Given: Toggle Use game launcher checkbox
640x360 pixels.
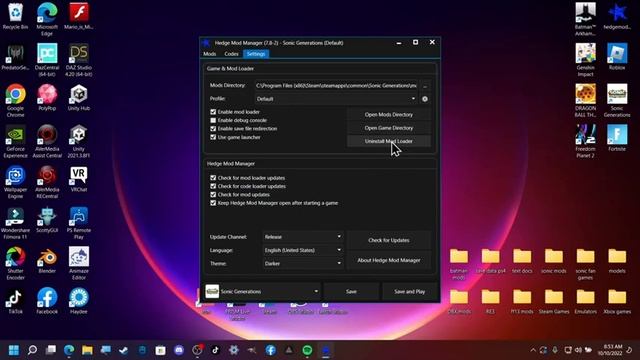Looking at the screenshot, I should tap(213, 137).
